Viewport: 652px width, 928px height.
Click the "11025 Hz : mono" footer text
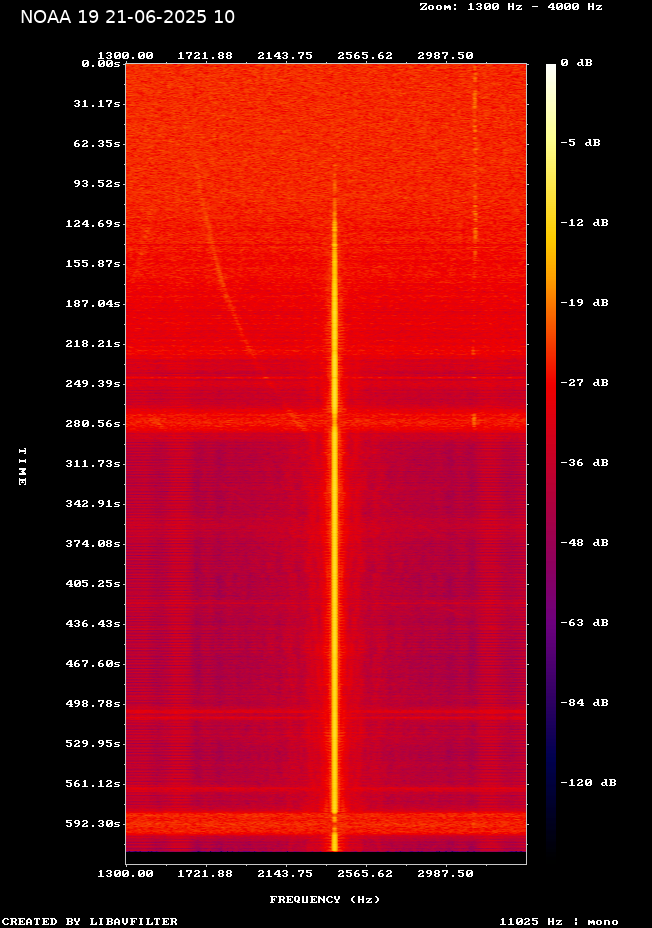click(x=559, y=921)
